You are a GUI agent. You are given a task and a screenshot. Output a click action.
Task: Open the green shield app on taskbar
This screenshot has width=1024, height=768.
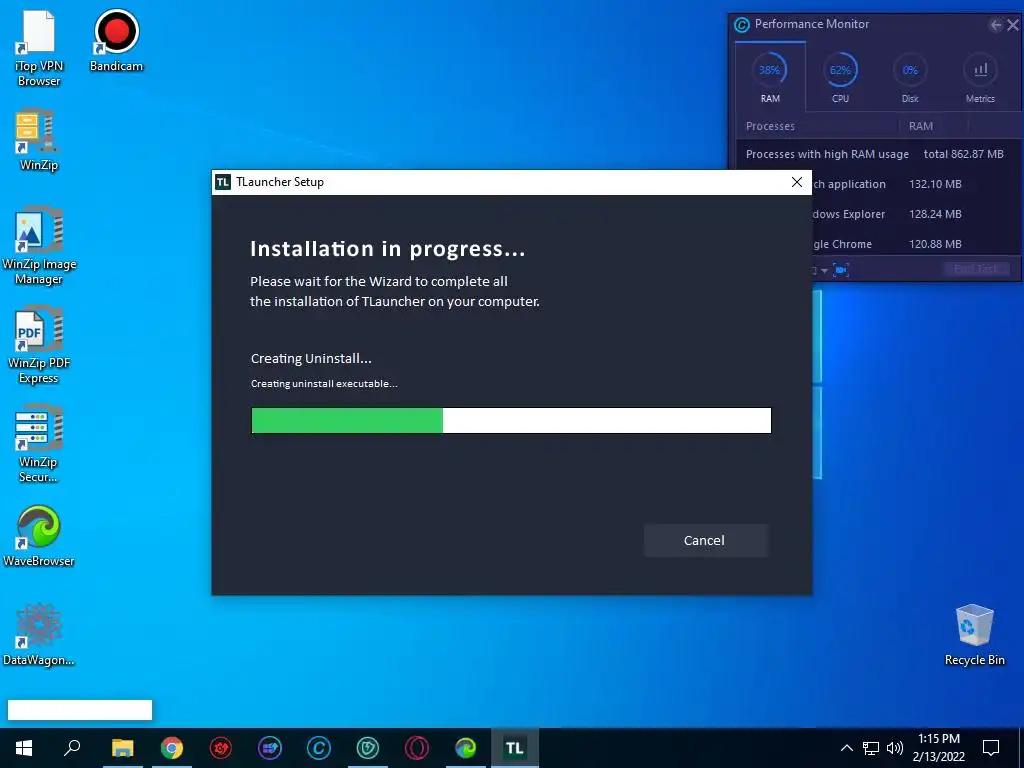[x=368, y=748]
